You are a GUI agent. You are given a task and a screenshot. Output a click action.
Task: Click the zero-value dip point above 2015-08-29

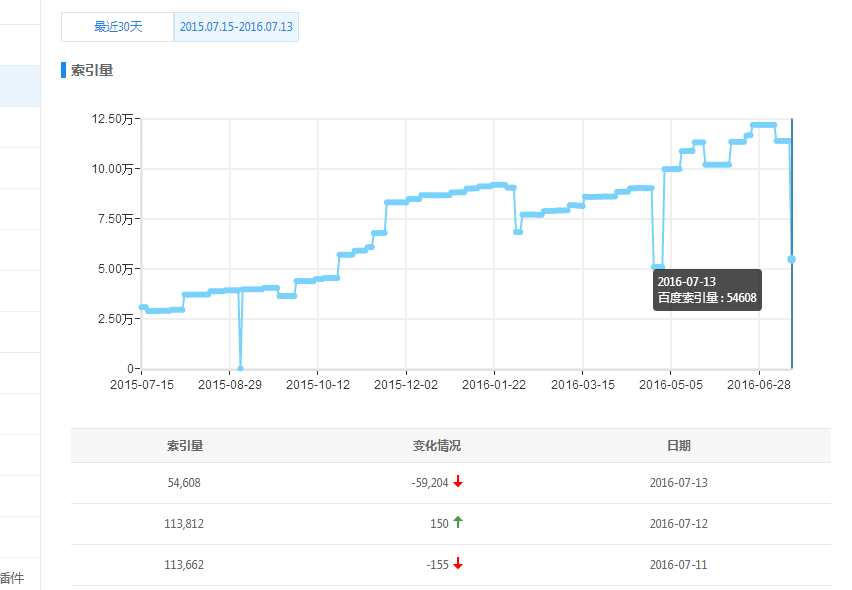coord(240,367)
